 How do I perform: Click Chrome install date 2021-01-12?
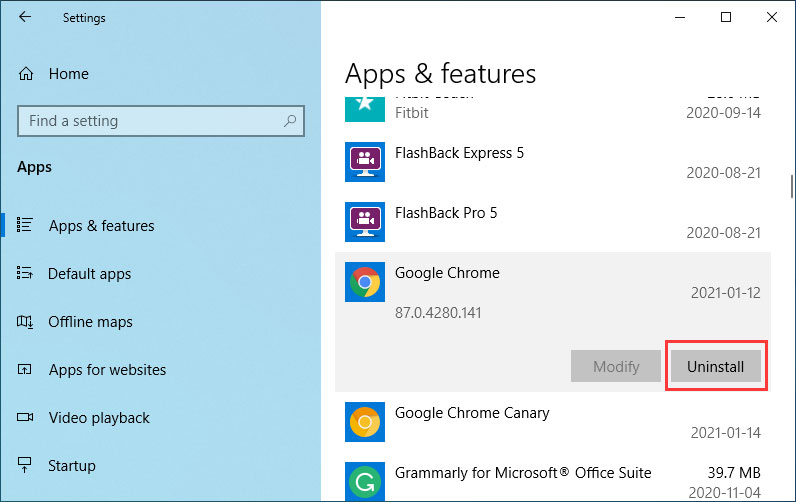click(x=725, y=293)
